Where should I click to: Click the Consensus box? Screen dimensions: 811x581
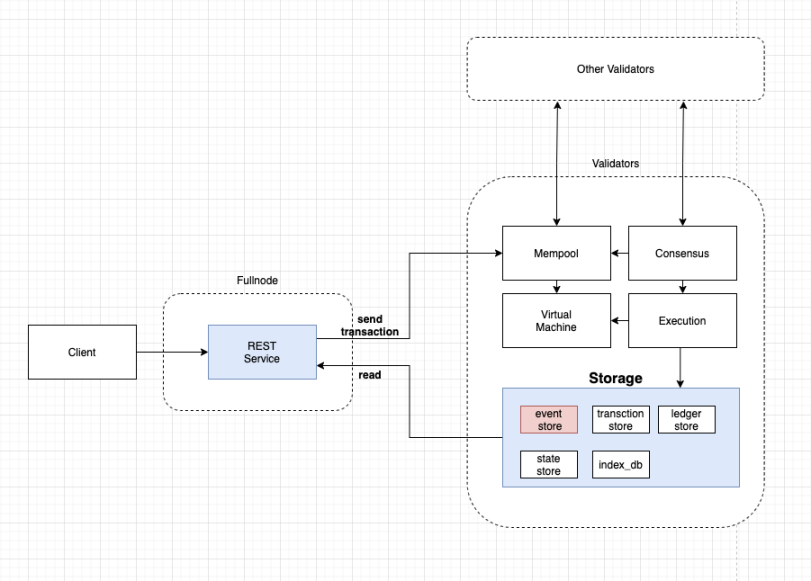[x=682, y=253]
